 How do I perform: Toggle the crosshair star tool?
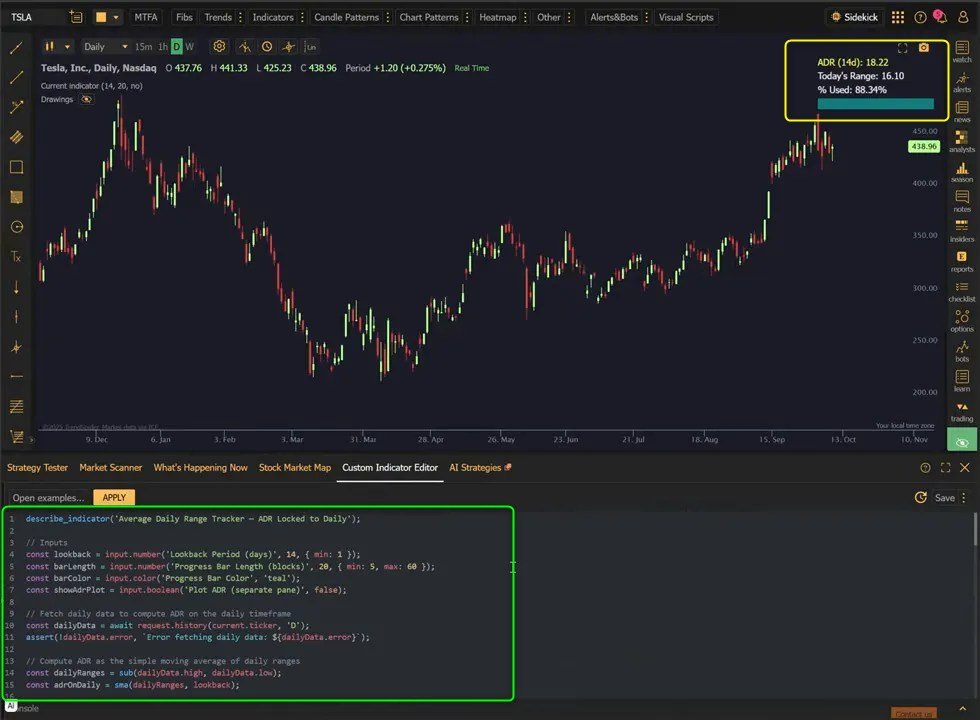(288, 46)
